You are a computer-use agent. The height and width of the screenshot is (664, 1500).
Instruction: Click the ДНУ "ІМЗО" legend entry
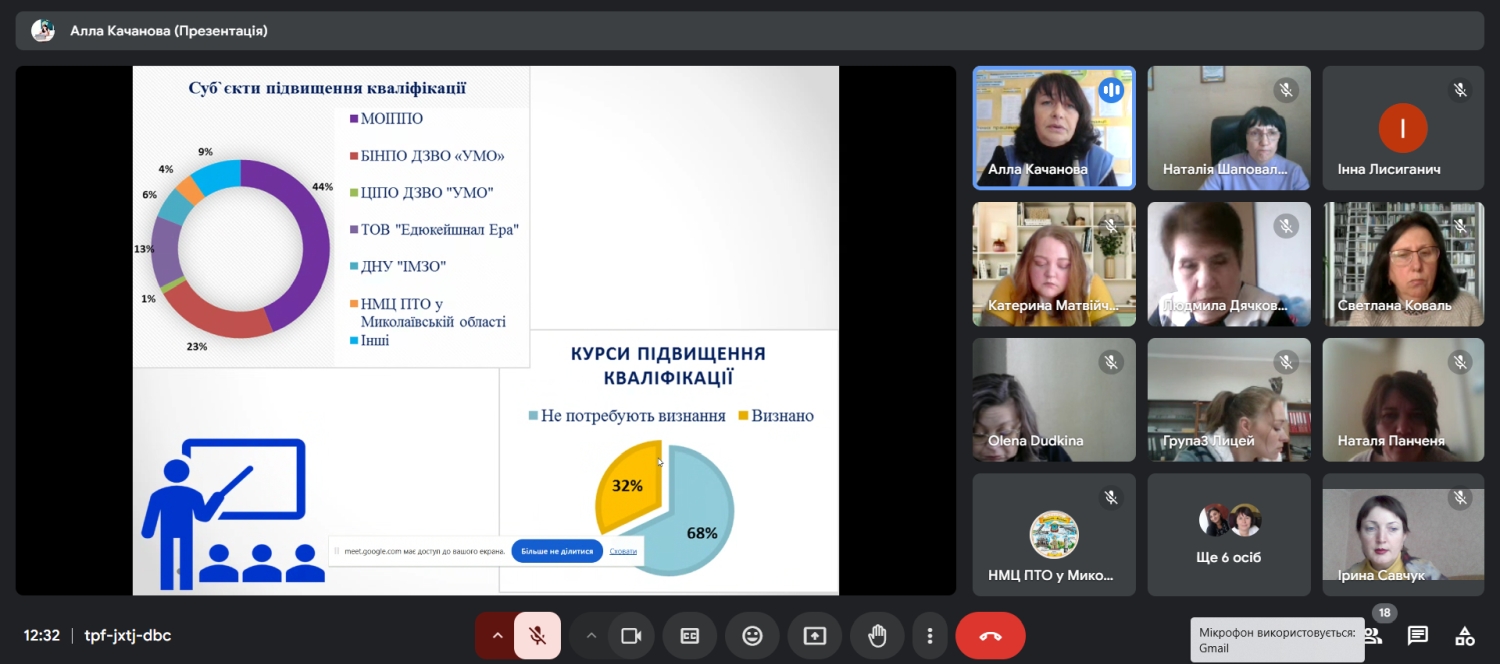click(397, 267)
